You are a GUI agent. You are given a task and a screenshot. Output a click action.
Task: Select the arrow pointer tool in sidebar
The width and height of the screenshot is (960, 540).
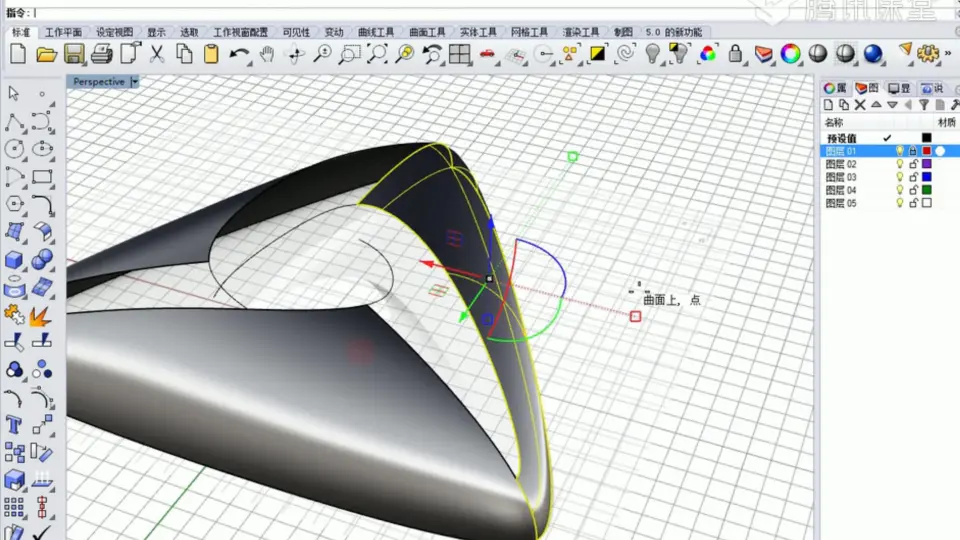coord(13,93)
